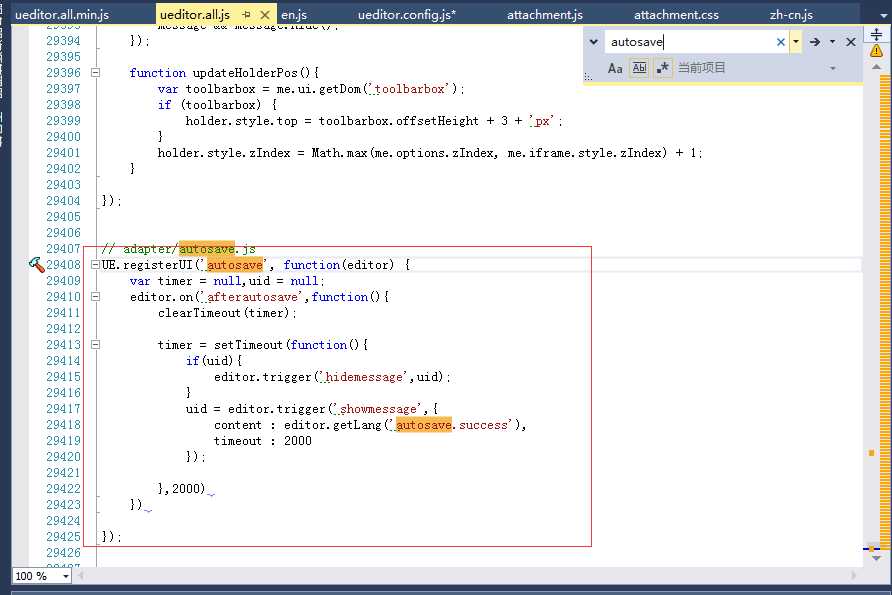Open the 100 % zoom dropdown
The height and width of the screenshot is (595, 892).
click(65, 576)
